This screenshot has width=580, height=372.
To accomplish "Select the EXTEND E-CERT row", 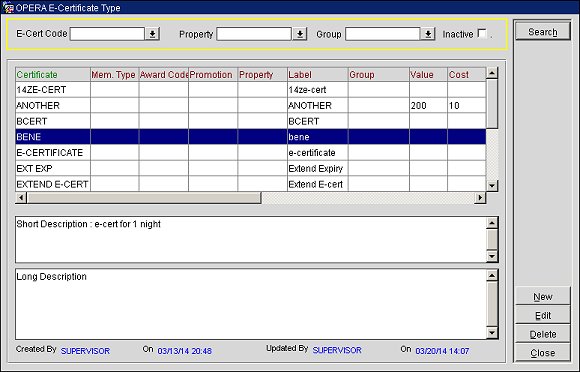I will (250, 184).
